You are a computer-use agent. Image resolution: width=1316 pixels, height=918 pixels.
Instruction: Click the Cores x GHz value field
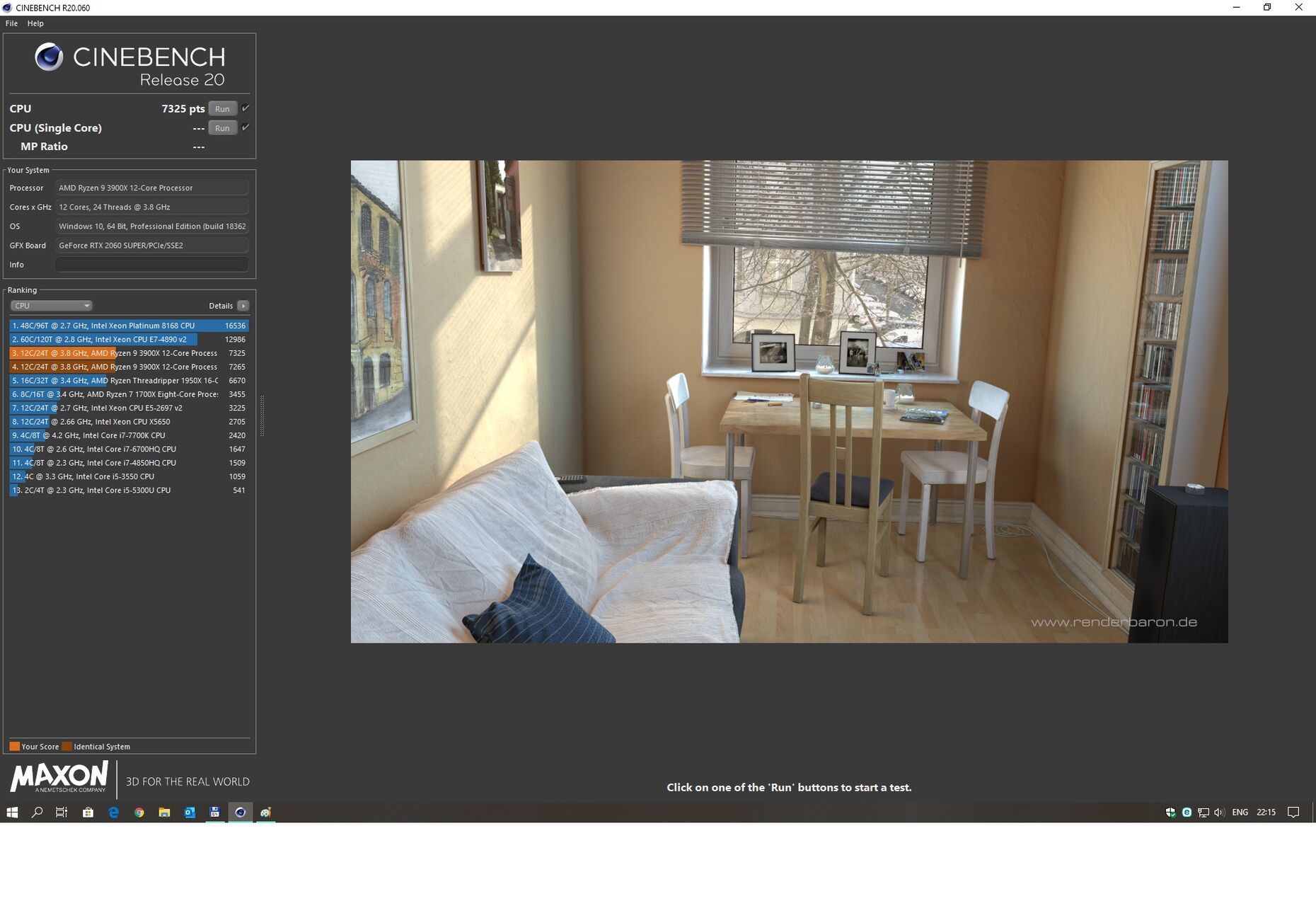[x=151, y=207]
